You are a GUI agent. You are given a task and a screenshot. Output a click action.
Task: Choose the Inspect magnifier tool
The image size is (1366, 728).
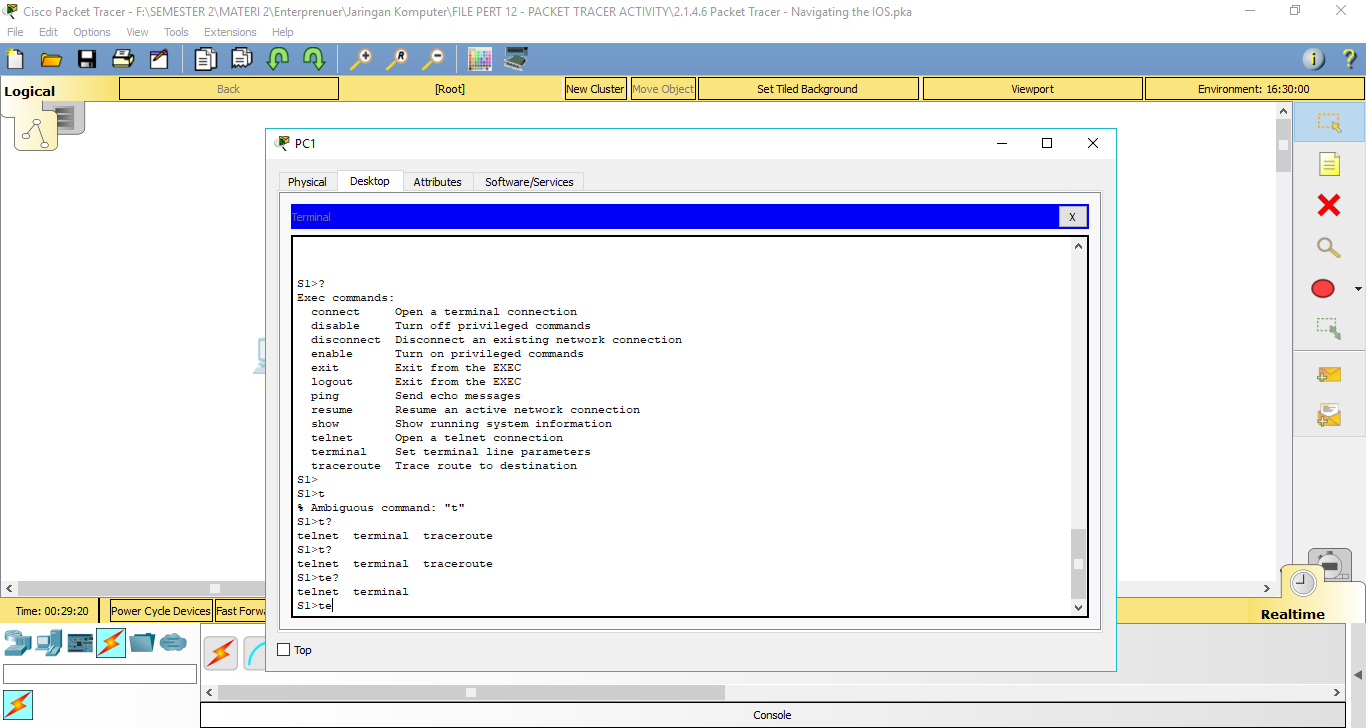tap(1329, 247)
